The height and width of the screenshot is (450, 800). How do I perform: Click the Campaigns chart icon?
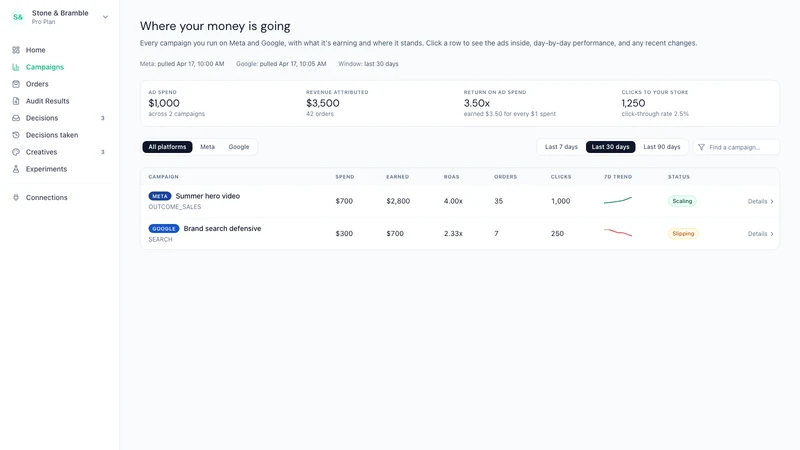click(x=16, y=67)
